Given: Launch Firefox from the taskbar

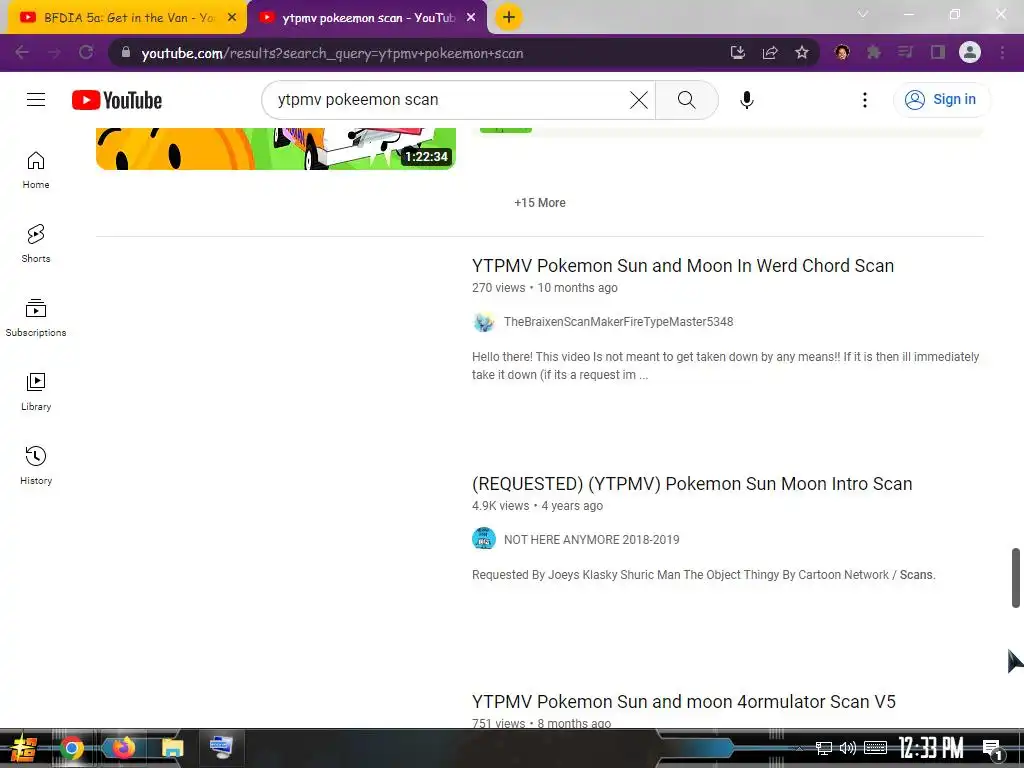Looking at the screenshot, I should pyautogui.click(x=123, y=748).
